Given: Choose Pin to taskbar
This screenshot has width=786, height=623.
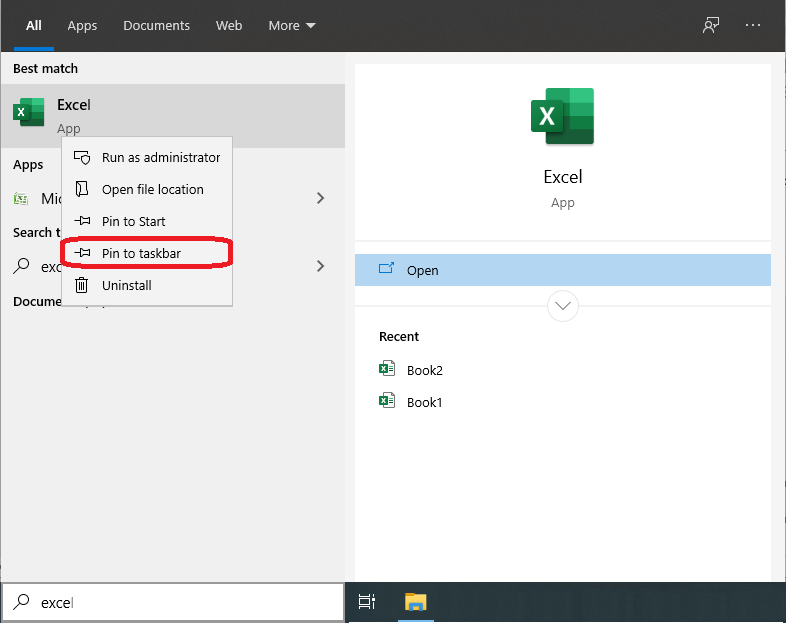Looking at the screenshot, I should [x=147, y=253].
